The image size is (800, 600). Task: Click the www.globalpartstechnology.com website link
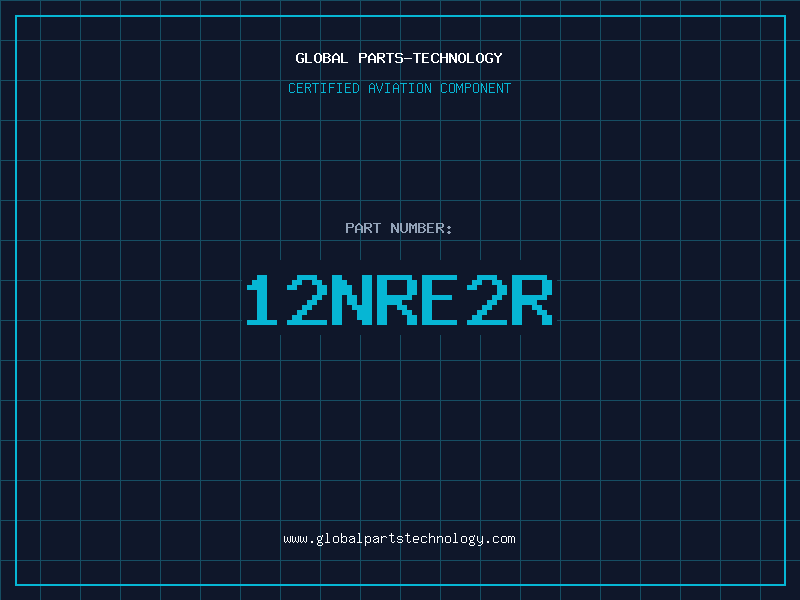399,539
